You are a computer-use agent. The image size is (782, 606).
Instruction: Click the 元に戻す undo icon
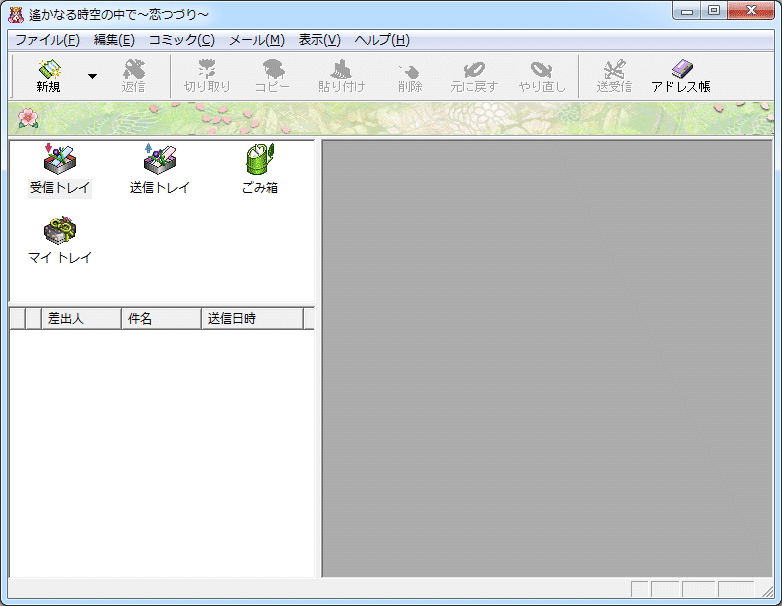tap(474, 76)
